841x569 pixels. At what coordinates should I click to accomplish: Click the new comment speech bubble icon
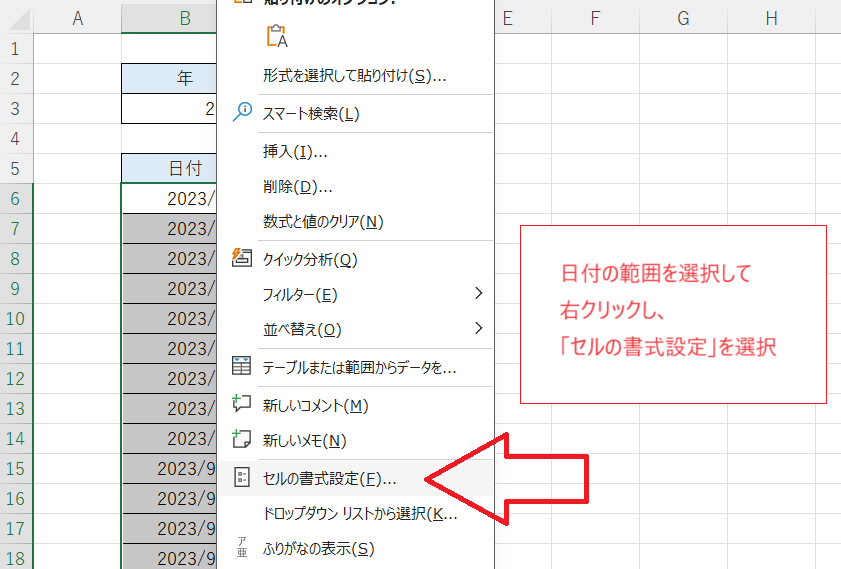(241, 403)
